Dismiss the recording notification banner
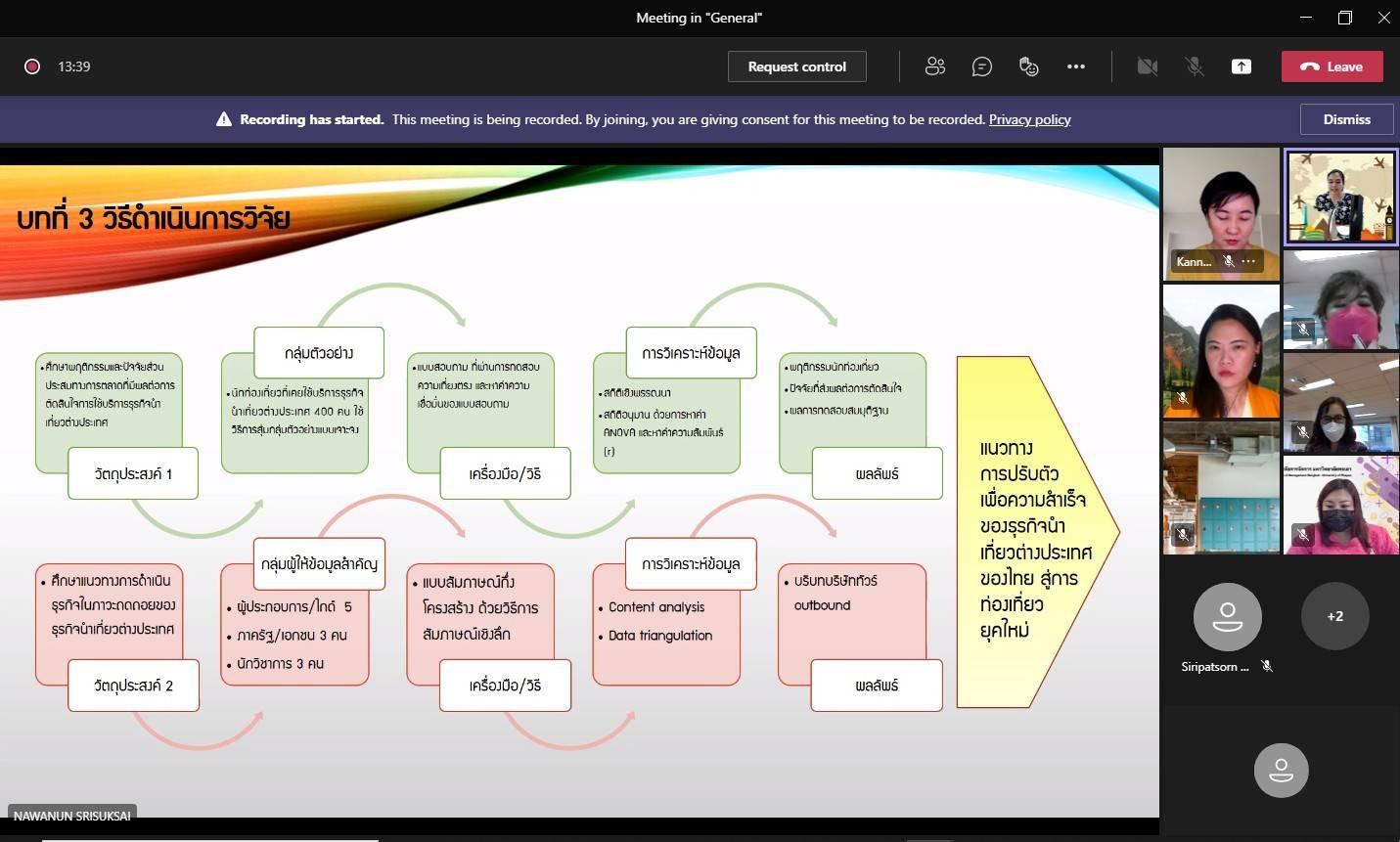 1346,119
